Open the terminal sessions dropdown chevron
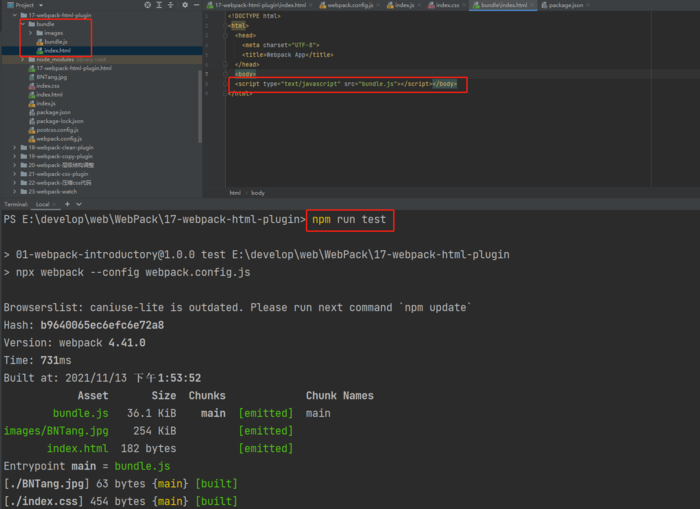Viewport: 700px width, 509px height. (79, 204)
